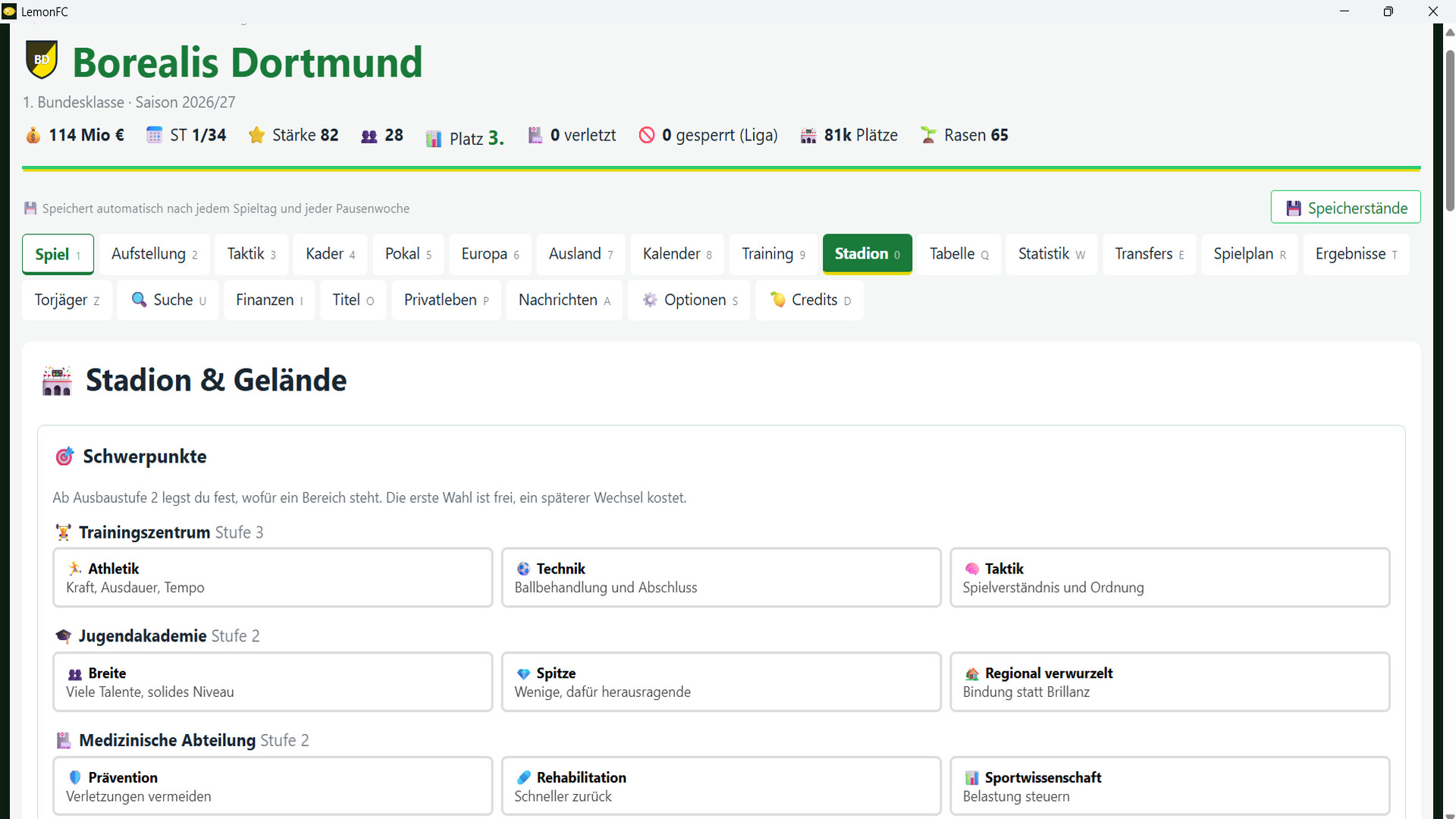Read the Nachrichten tab
This screenshot has height=819, width=1456.
pos(564,300)
